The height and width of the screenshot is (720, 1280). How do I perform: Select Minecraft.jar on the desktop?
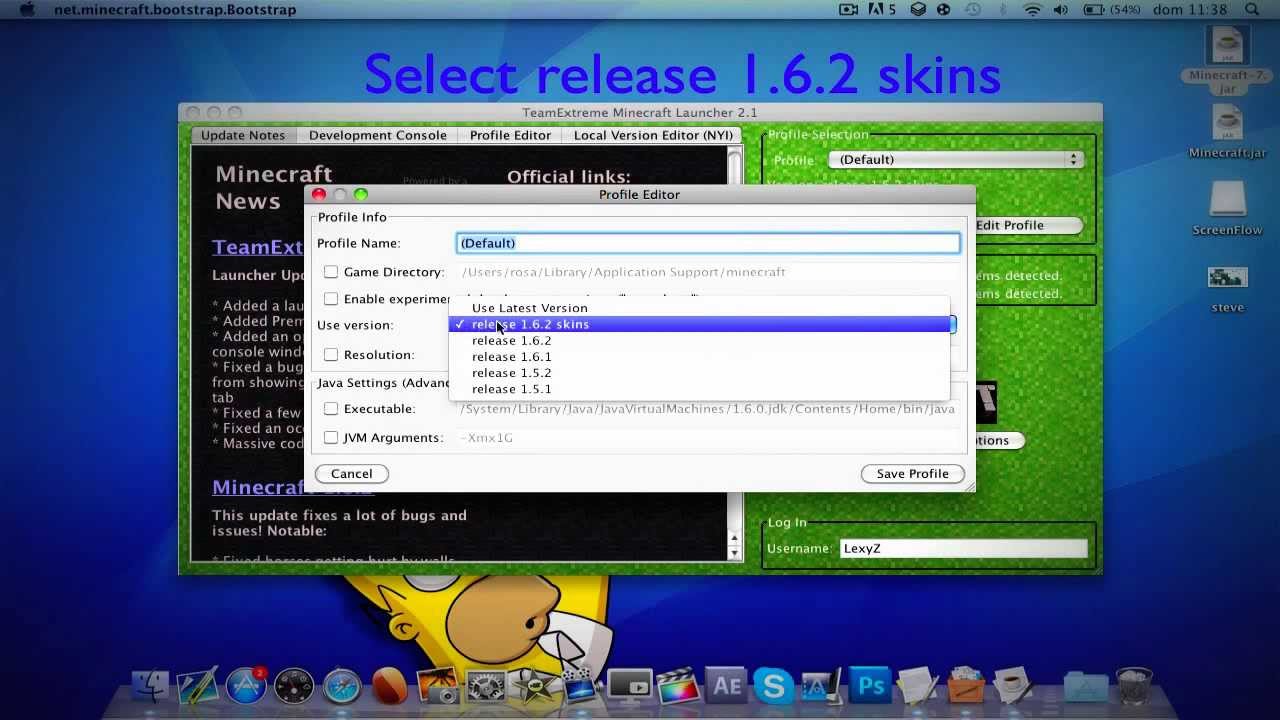(x=1227, y=131)
